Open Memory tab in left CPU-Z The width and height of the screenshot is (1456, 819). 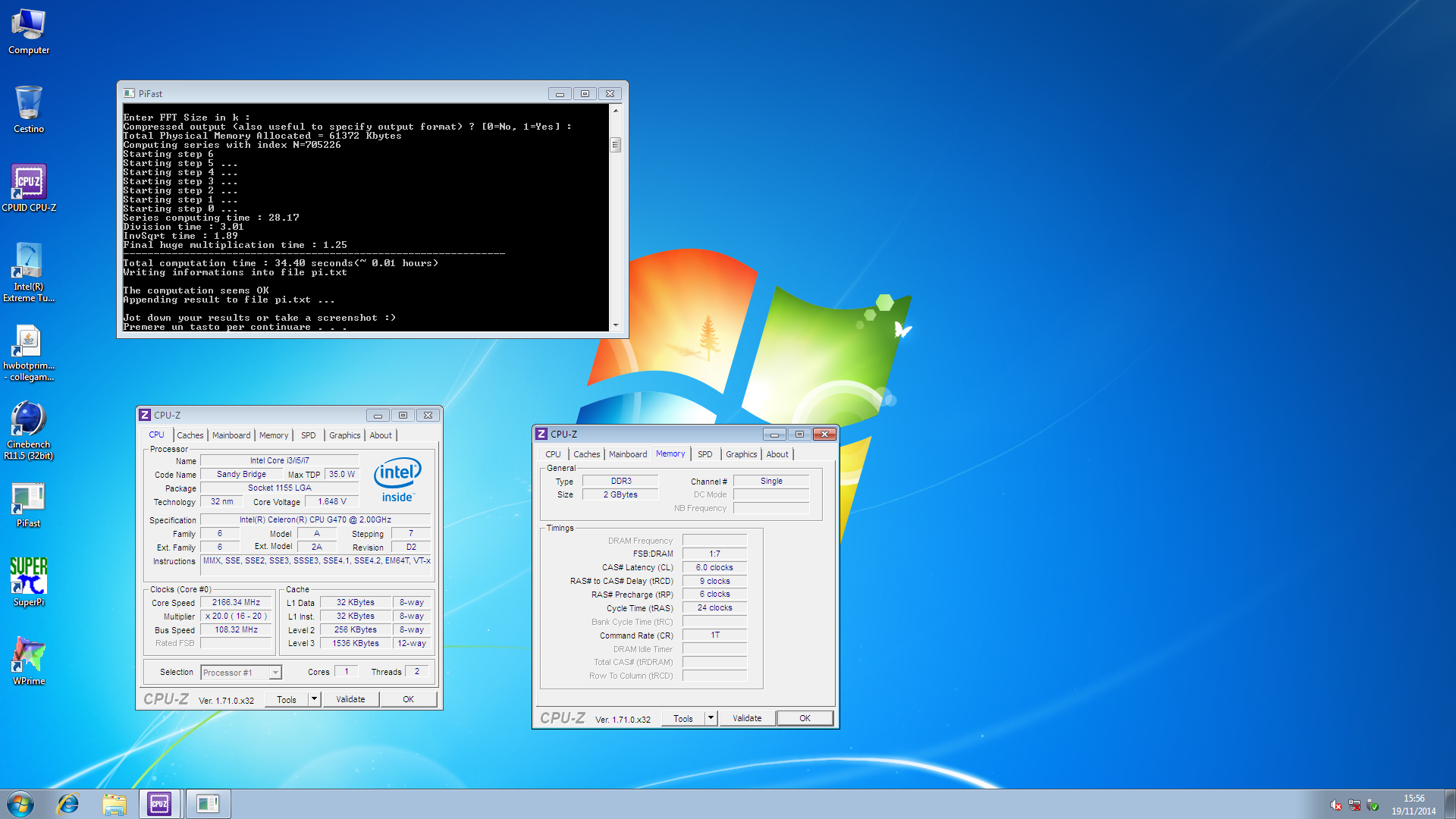tap(274, 435)
